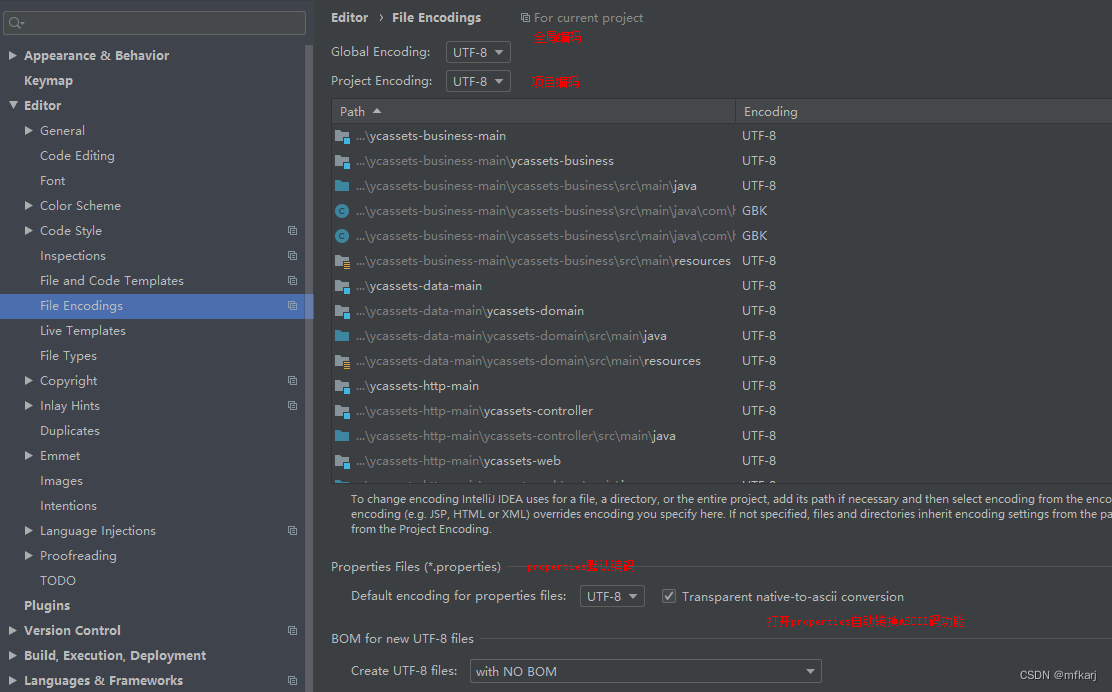The height and width of the screenshot is (692, 1112).
Task: Expand the Build, Execution, Deployment section
Action: point(12,655)
